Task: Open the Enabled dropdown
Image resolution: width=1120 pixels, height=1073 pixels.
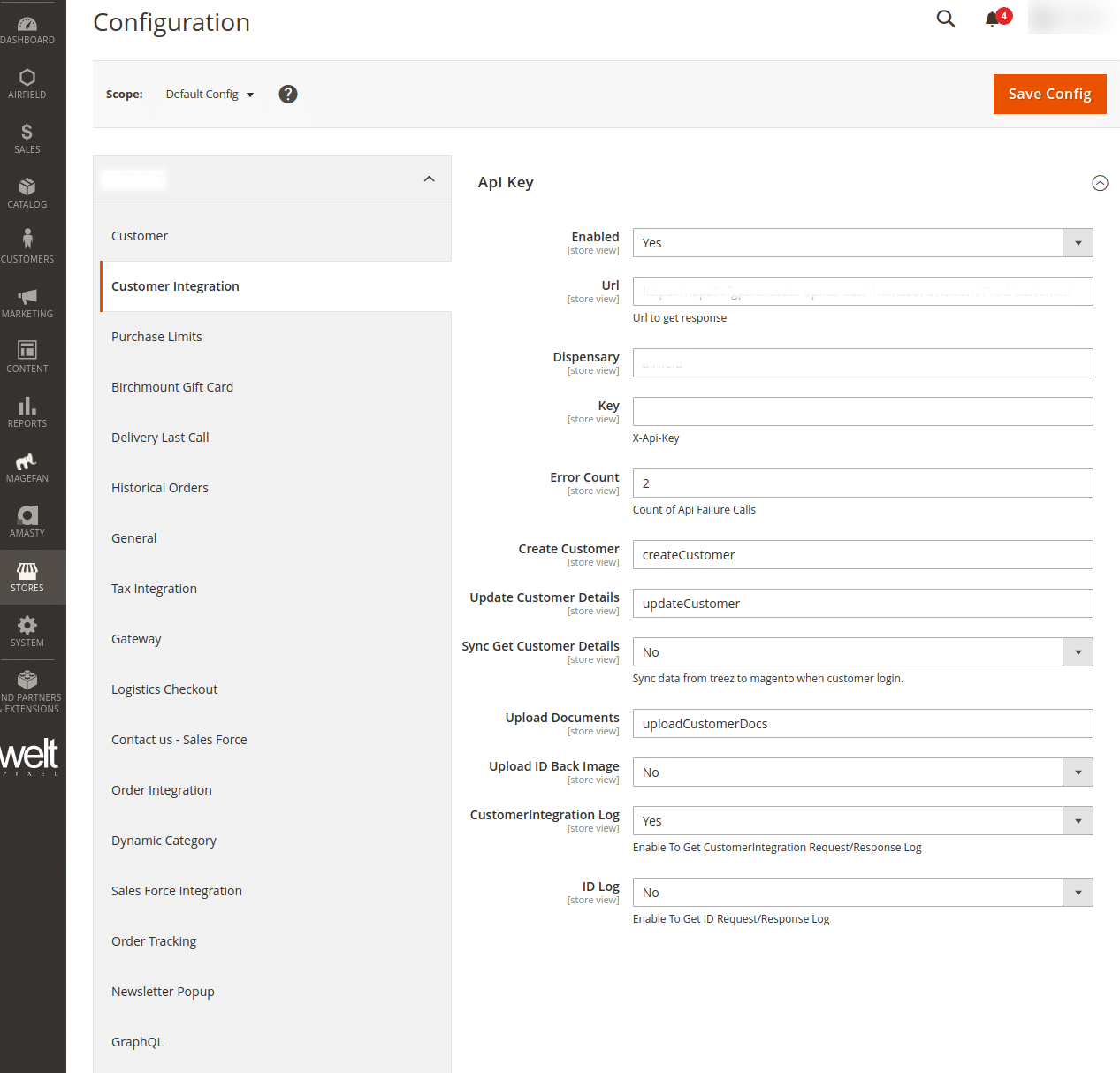Action: 863,243
